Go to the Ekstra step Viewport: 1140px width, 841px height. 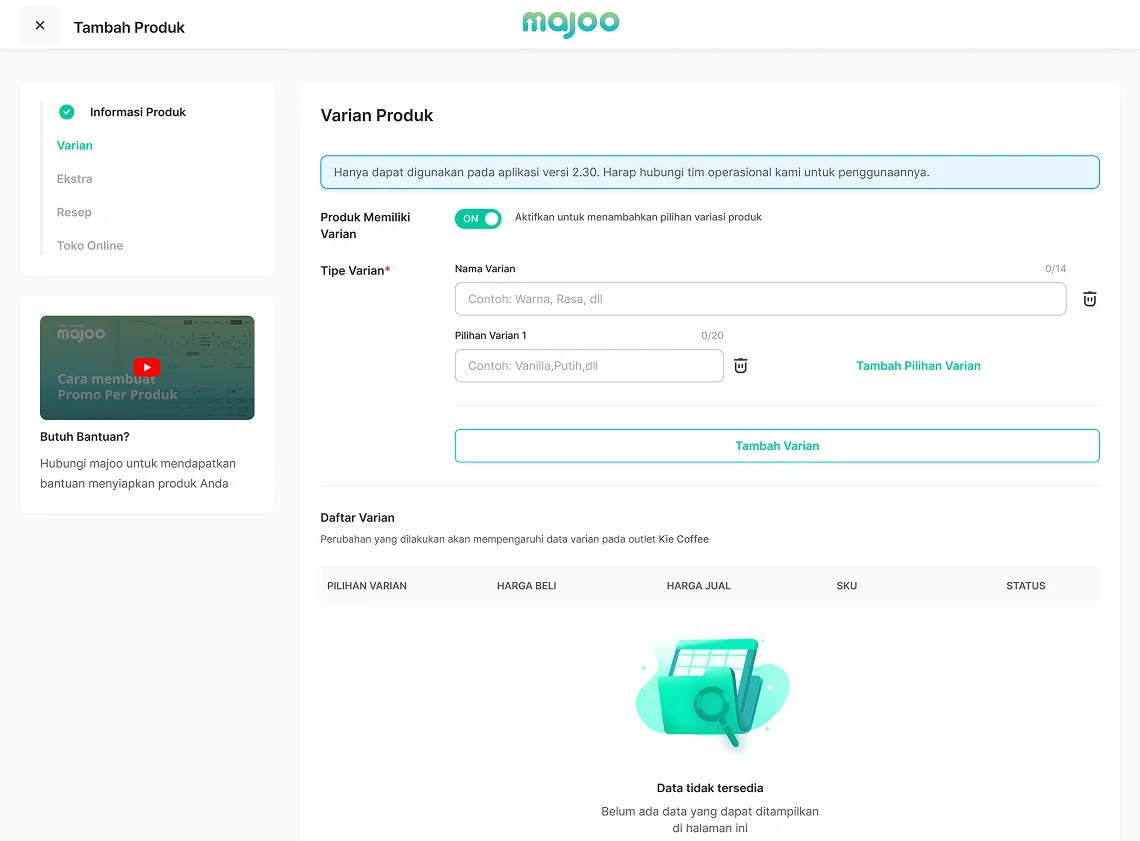[x=75, y=179]
